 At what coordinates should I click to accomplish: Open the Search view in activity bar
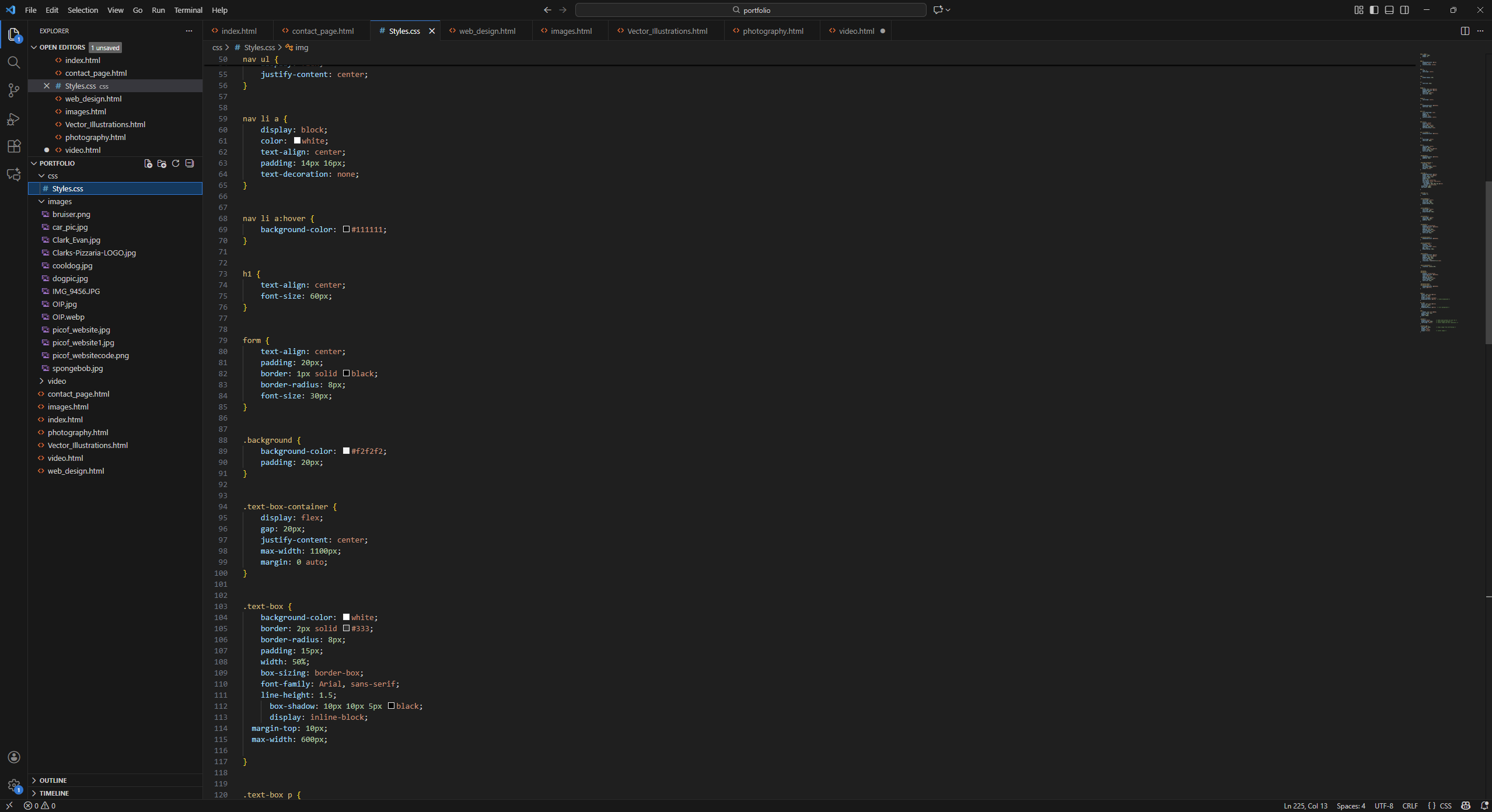tap(14, 62)
